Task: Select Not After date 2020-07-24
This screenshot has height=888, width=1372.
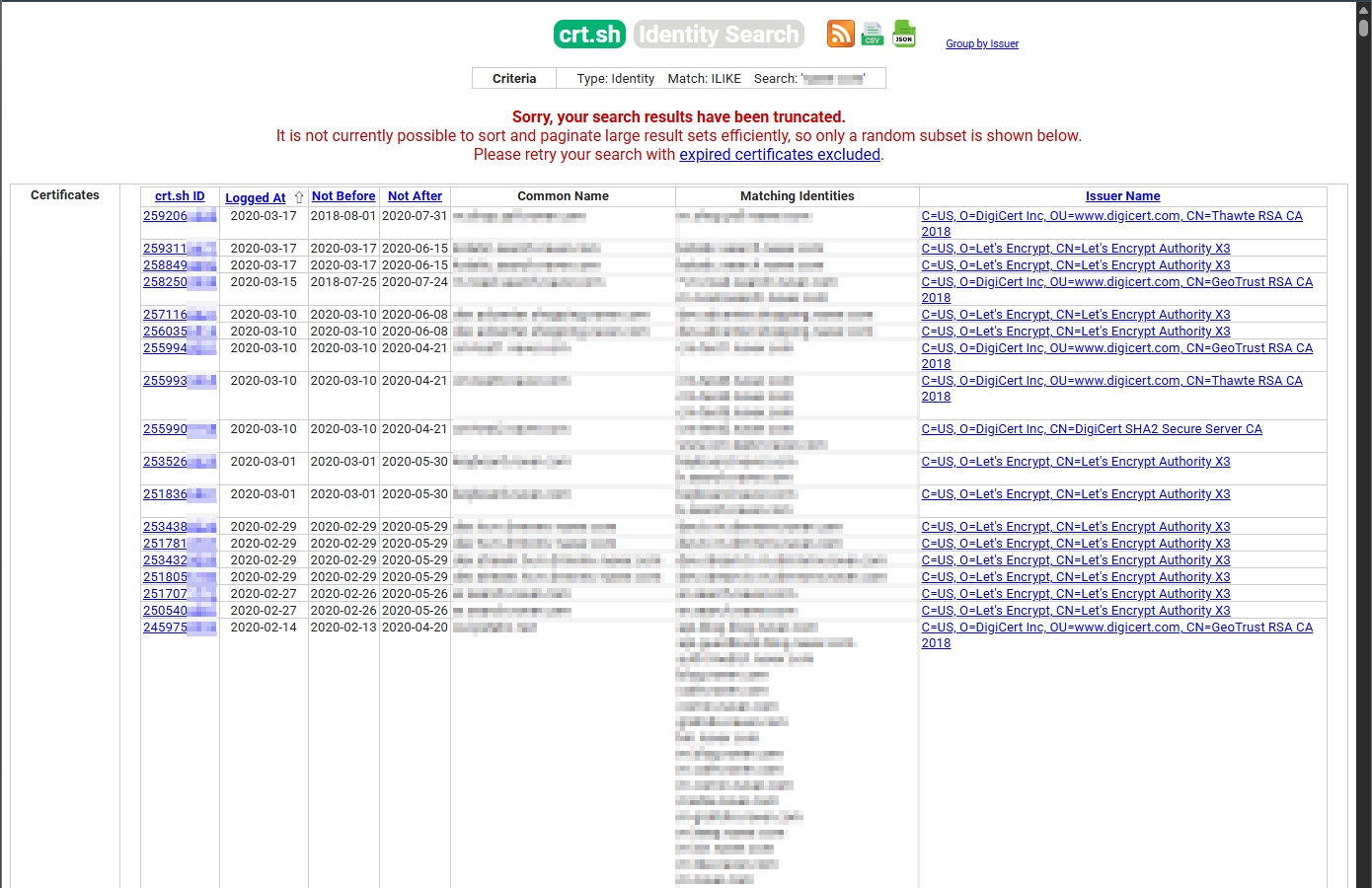Action: tap(415, 282)
